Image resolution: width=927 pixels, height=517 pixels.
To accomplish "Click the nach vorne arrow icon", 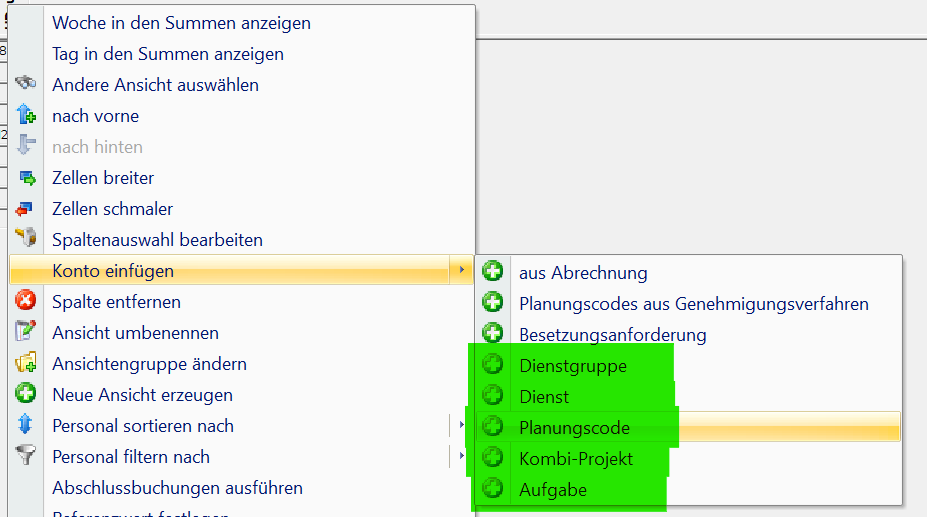I will [x=26, y=116].
